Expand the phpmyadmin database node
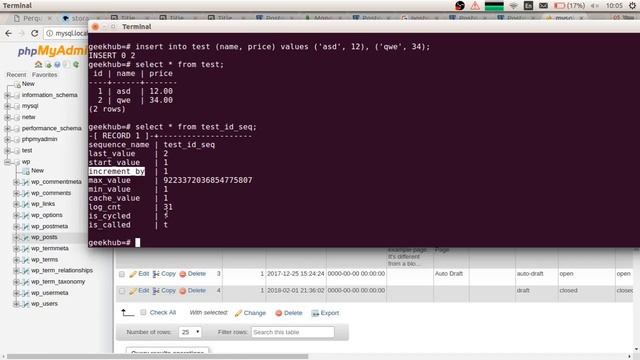 (x=7, y=140)
